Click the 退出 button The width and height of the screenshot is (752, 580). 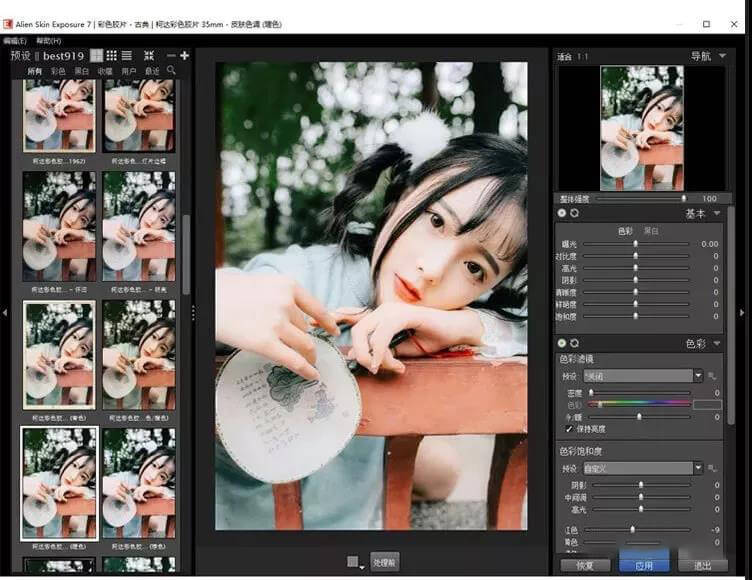point(703,566)
